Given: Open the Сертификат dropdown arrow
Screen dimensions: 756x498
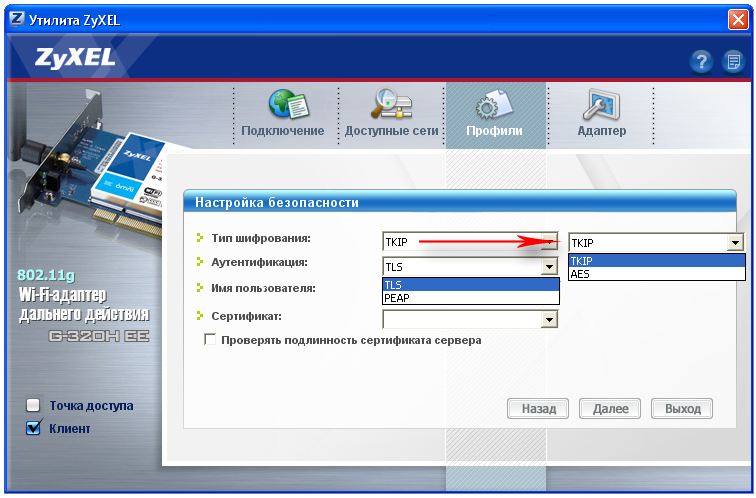Looking at the screenshot, I should 549,319.
